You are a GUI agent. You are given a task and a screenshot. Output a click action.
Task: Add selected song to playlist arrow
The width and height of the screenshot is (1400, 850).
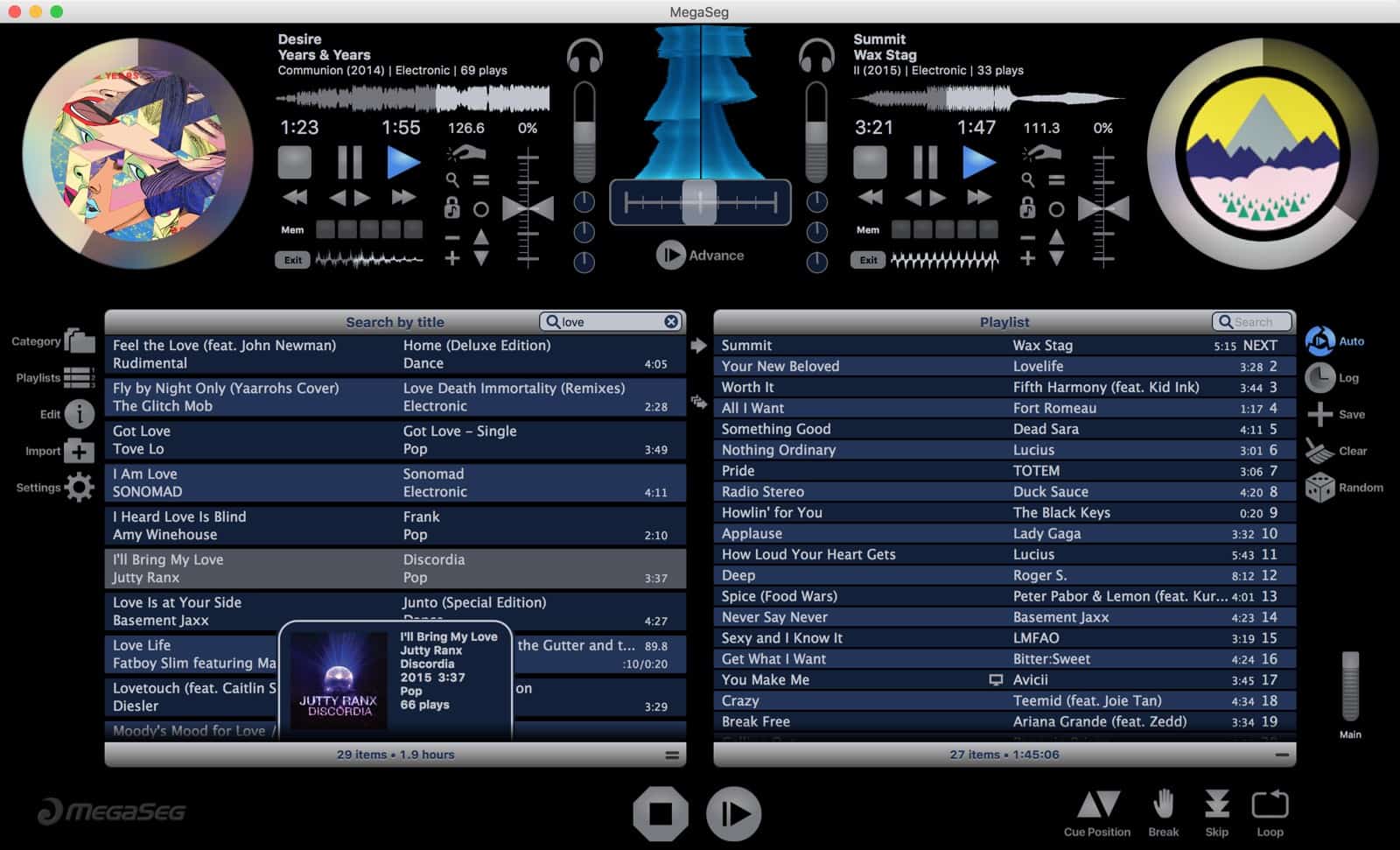[x=698, y=346]
